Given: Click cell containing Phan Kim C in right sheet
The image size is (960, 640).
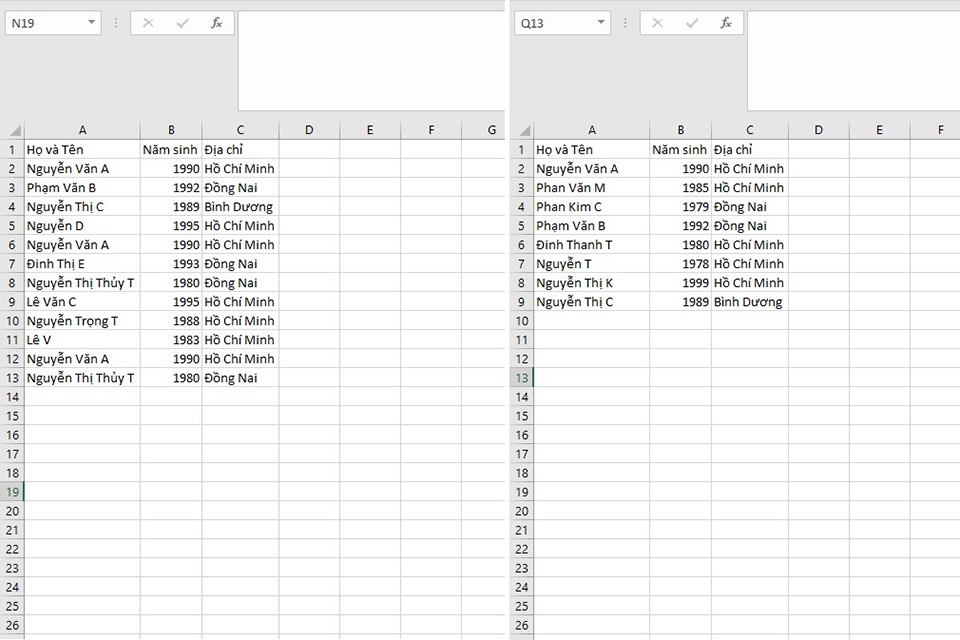Looking at the screenshot, I should tap(591, 206).
